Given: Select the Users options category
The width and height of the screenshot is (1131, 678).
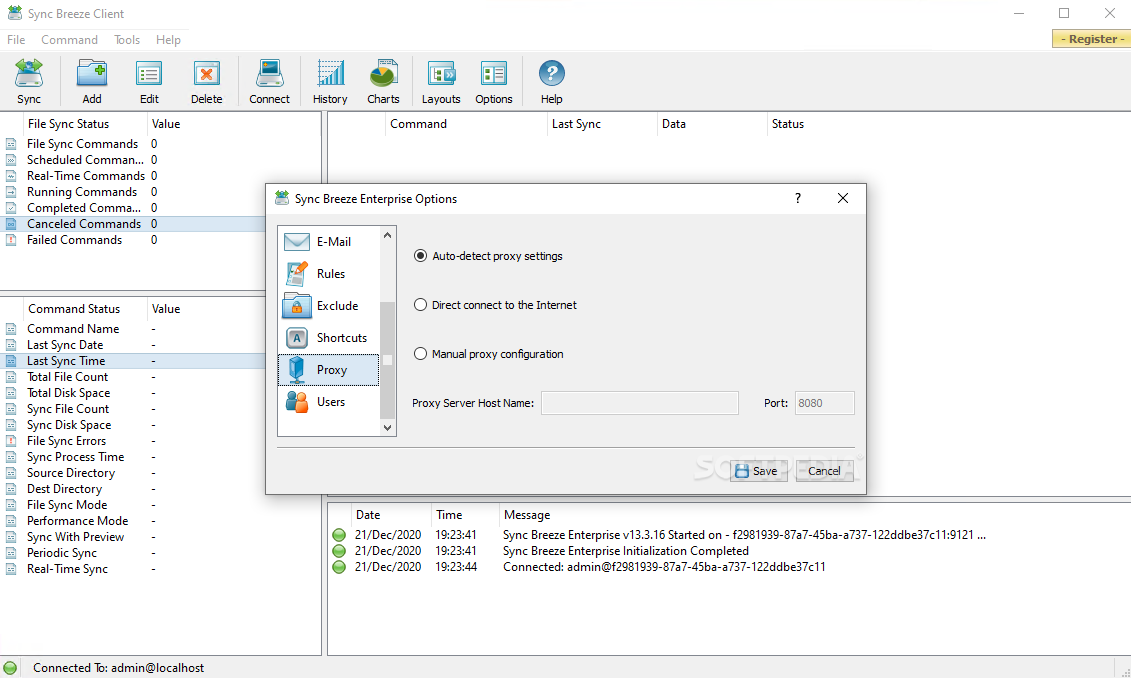Looking at the screenshot, I should pyautogui.click(x=329, y=402).
